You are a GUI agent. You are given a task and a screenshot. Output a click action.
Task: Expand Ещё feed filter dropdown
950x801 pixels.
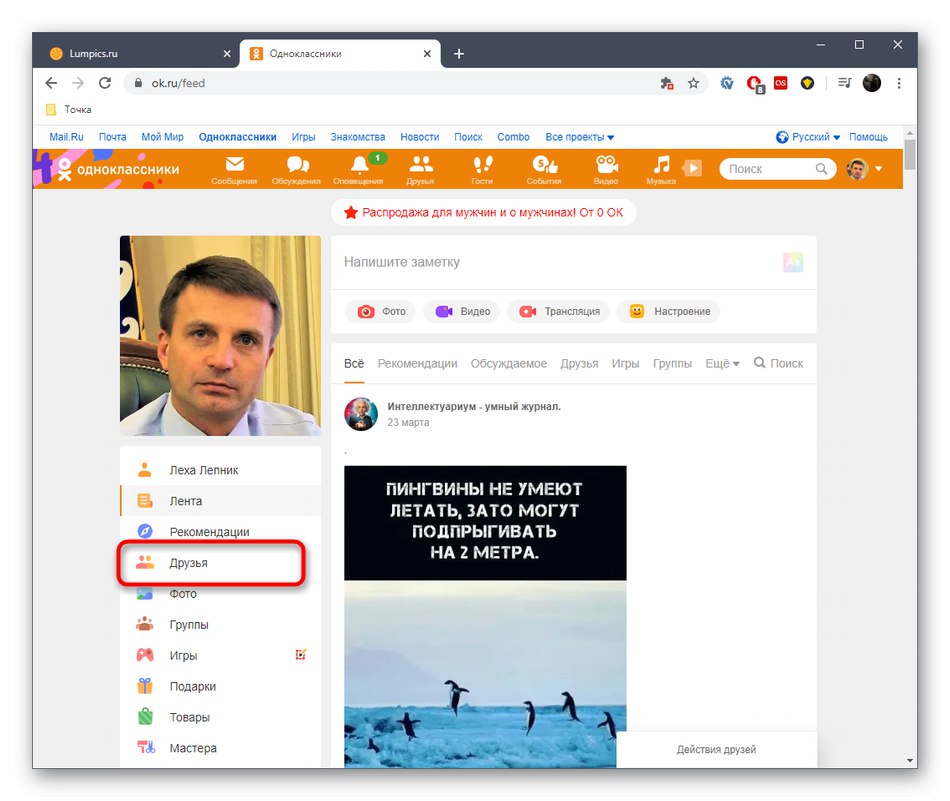(722, 364)
